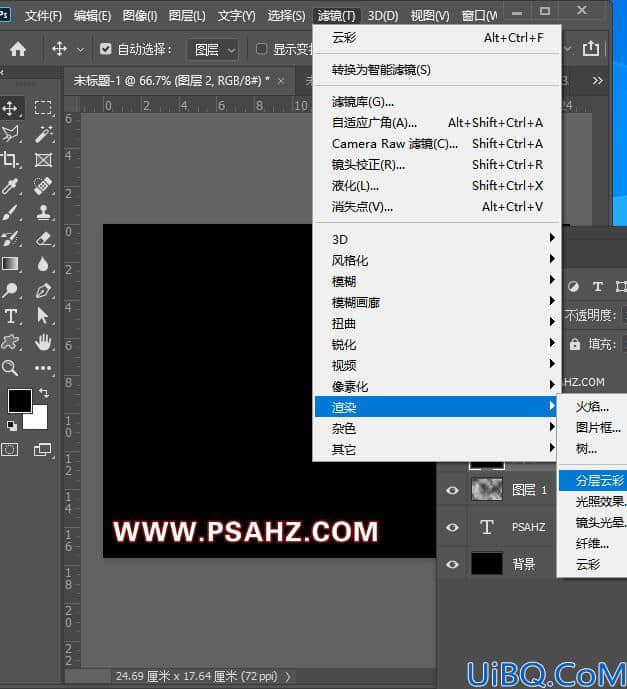This screenshot has height=689, width=627.
Task: Open the Edit Toolbar ellipsis menu
Action: click(x=43, y=368)
